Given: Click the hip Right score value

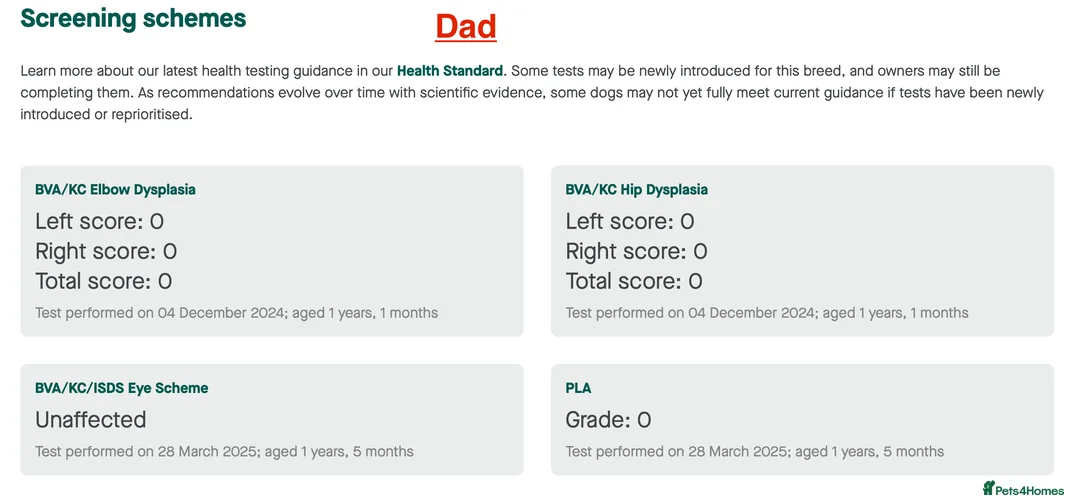Looking at the screenshot, I should pos(700,251).
